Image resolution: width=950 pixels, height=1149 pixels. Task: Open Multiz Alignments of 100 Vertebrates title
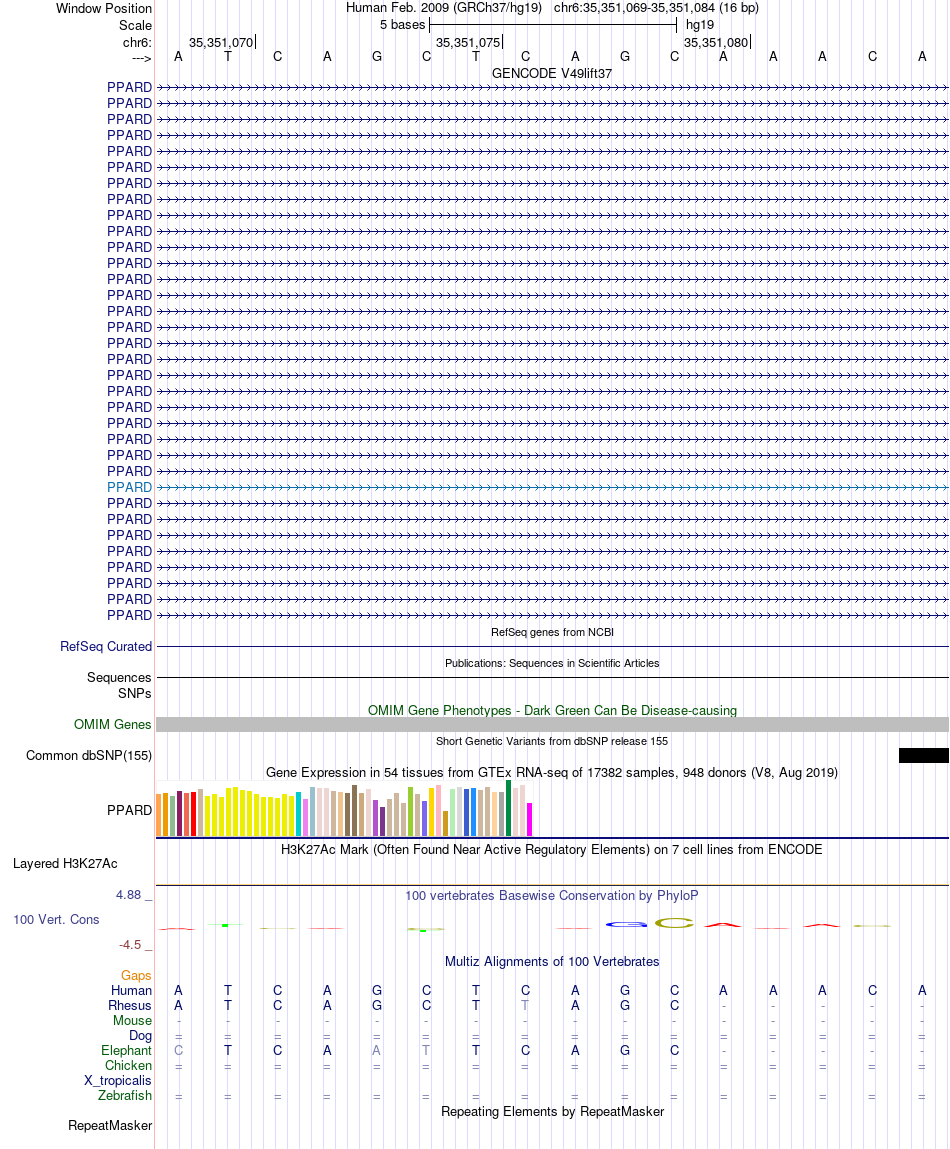pos(552,961)
